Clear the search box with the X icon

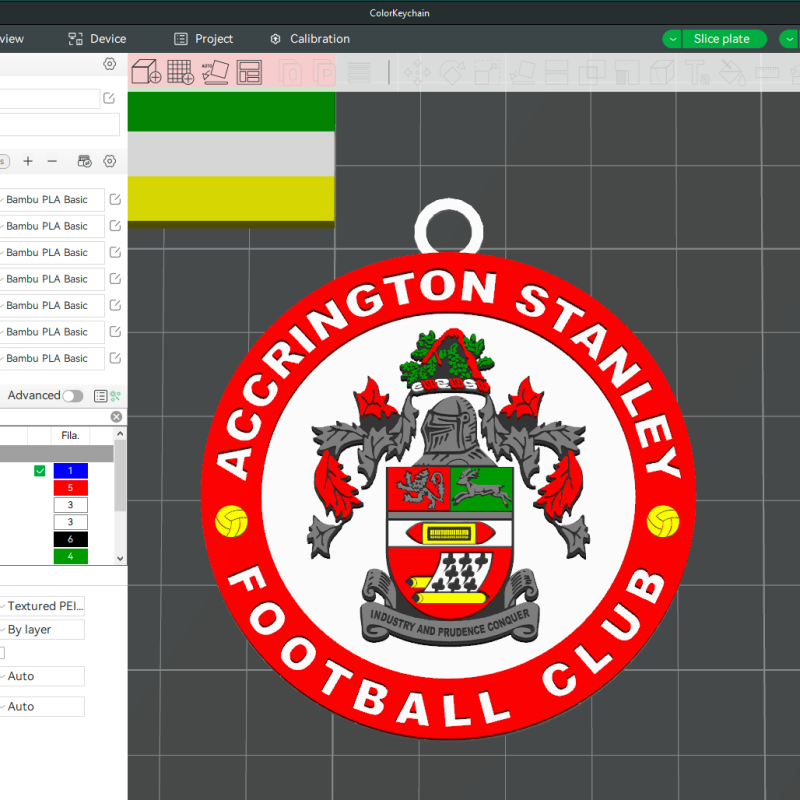(x=116, y=417)
